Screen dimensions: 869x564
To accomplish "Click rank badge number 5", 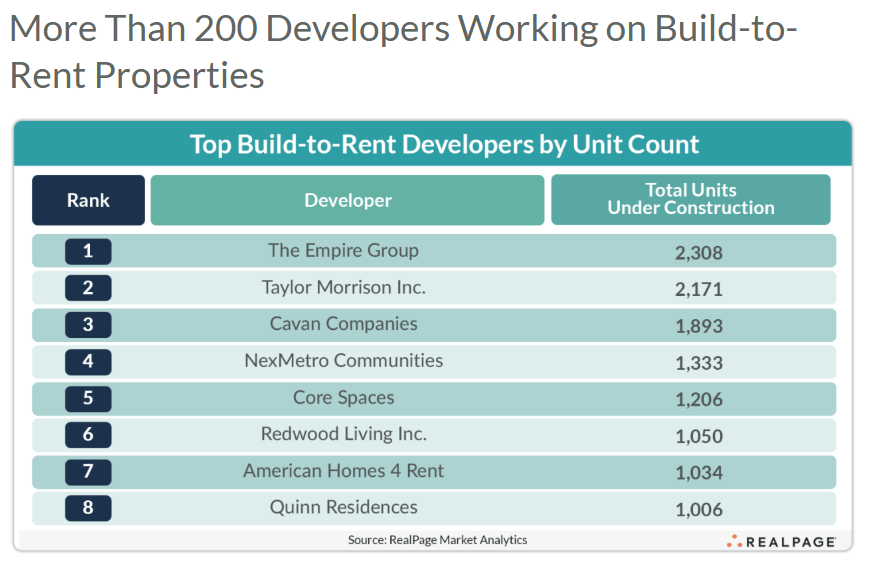I will click(x=88, y=398).
